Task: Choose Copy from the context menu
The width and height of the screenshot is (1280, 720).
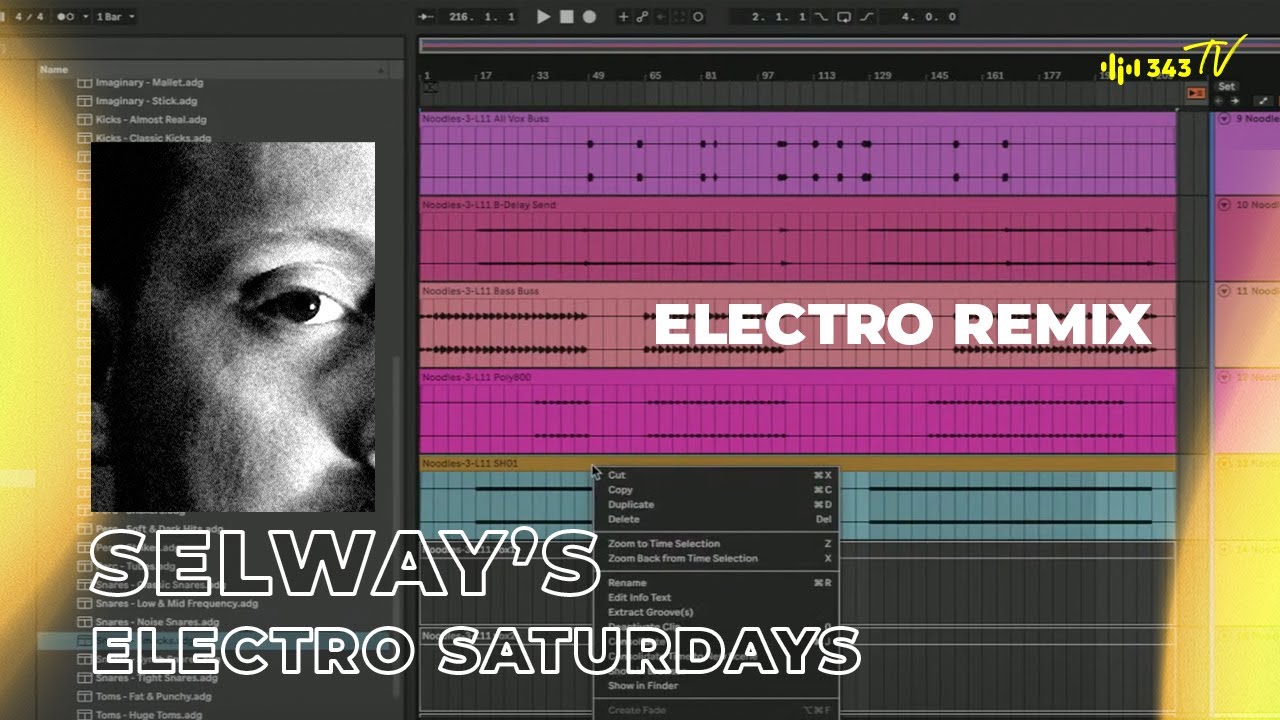Action: tap(716, 490)
